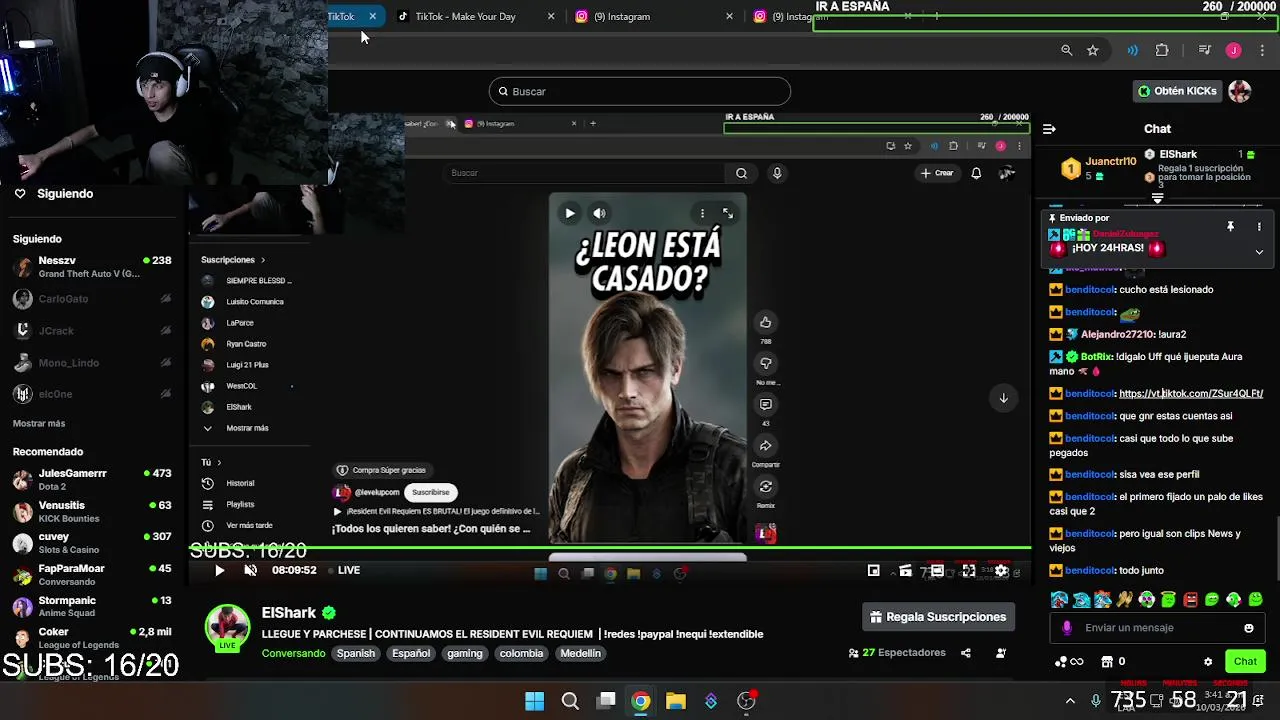
Task: Send message with Chat button
Action: pos(1245,661)
